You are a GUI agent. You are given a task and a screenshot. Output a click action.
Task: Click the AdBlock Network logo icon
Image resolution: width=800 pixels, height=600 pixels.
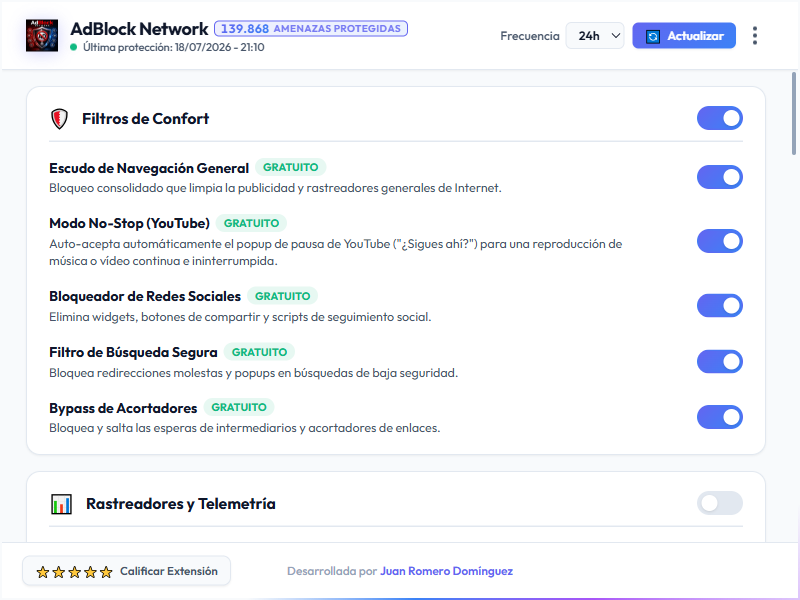pyautogui.click(x=42, y=36)
